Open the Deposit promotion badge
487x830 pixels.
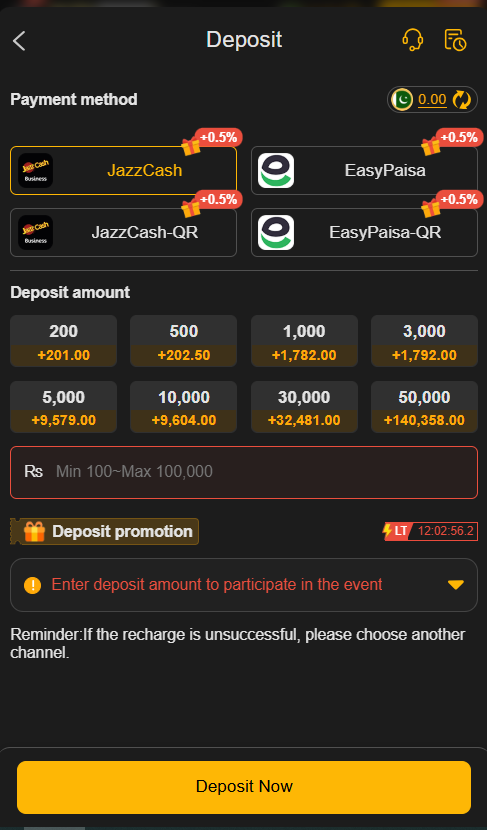104,531
